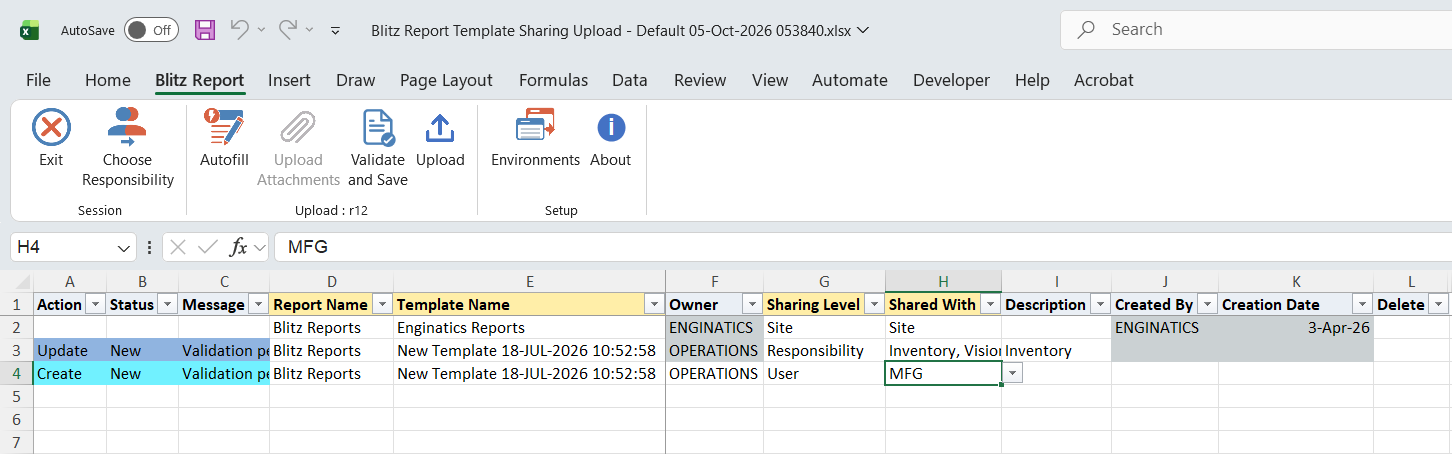Viewport: 1452px width, 454px height.
Task: Switch to the Data tab
Action: click(630, 80)
